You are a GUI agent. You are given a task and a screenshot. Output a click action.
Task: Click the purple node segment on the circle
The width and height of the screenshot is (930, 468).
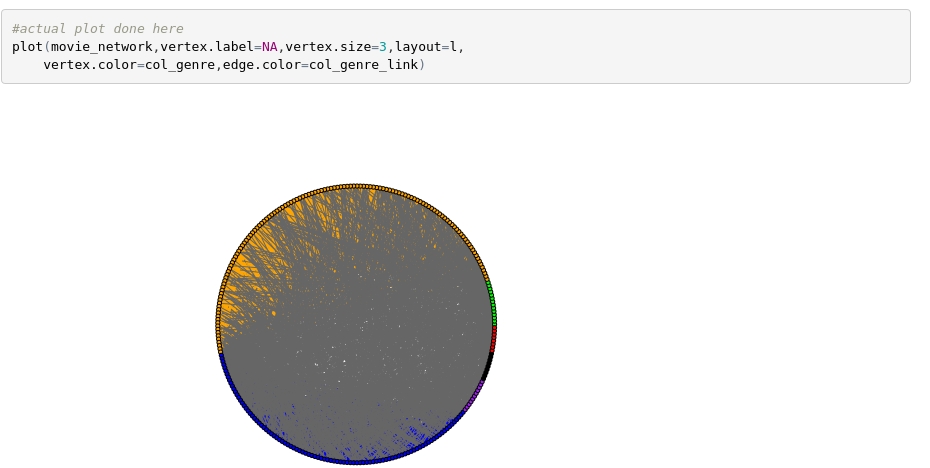475,395
